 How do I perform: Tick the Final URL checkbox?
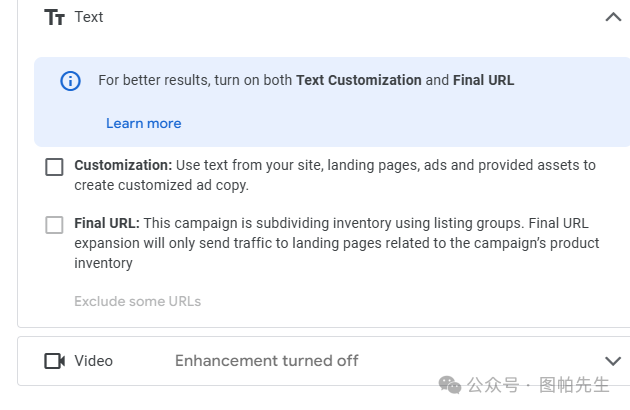pos(54,225)
